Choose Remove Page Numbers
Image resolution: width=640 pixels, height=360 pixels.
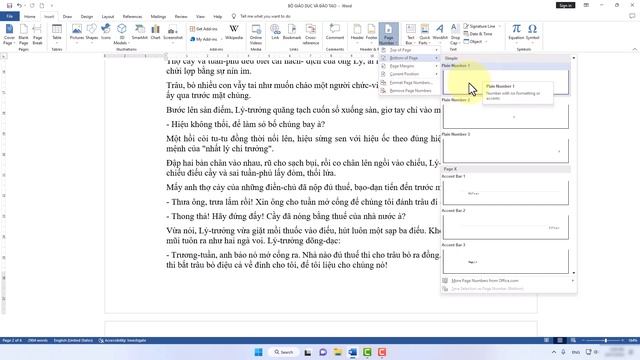[409, 91]
